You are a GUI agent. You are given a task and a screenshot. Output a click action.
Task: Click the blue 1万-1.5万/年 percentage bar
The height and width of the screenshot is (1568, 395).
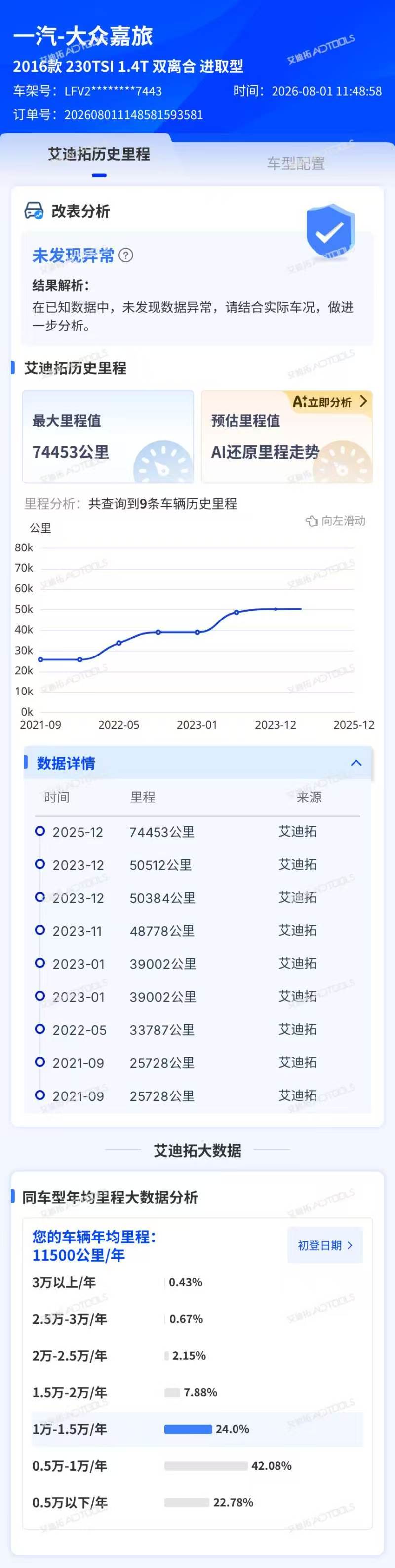188,1429
